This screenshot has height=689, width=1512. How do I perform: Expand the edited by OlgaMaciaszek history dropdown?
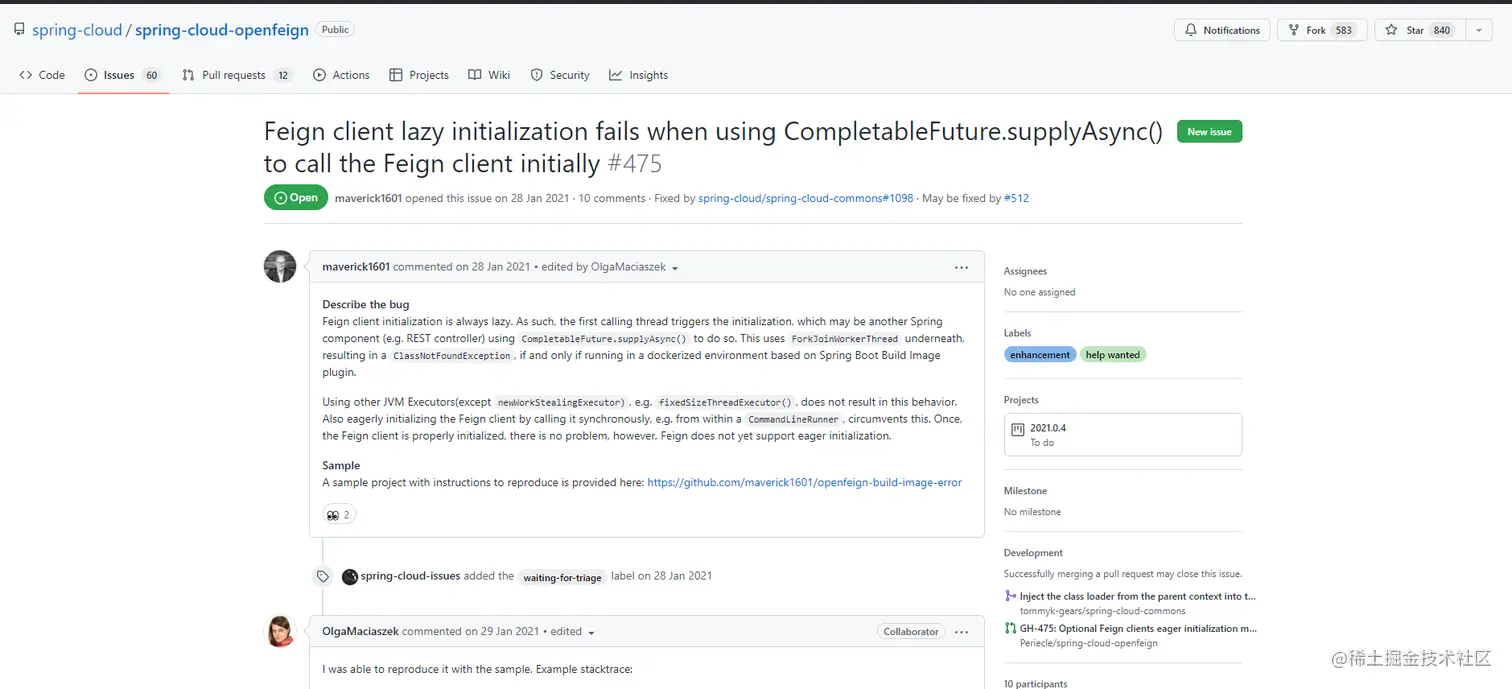[675, 268]
